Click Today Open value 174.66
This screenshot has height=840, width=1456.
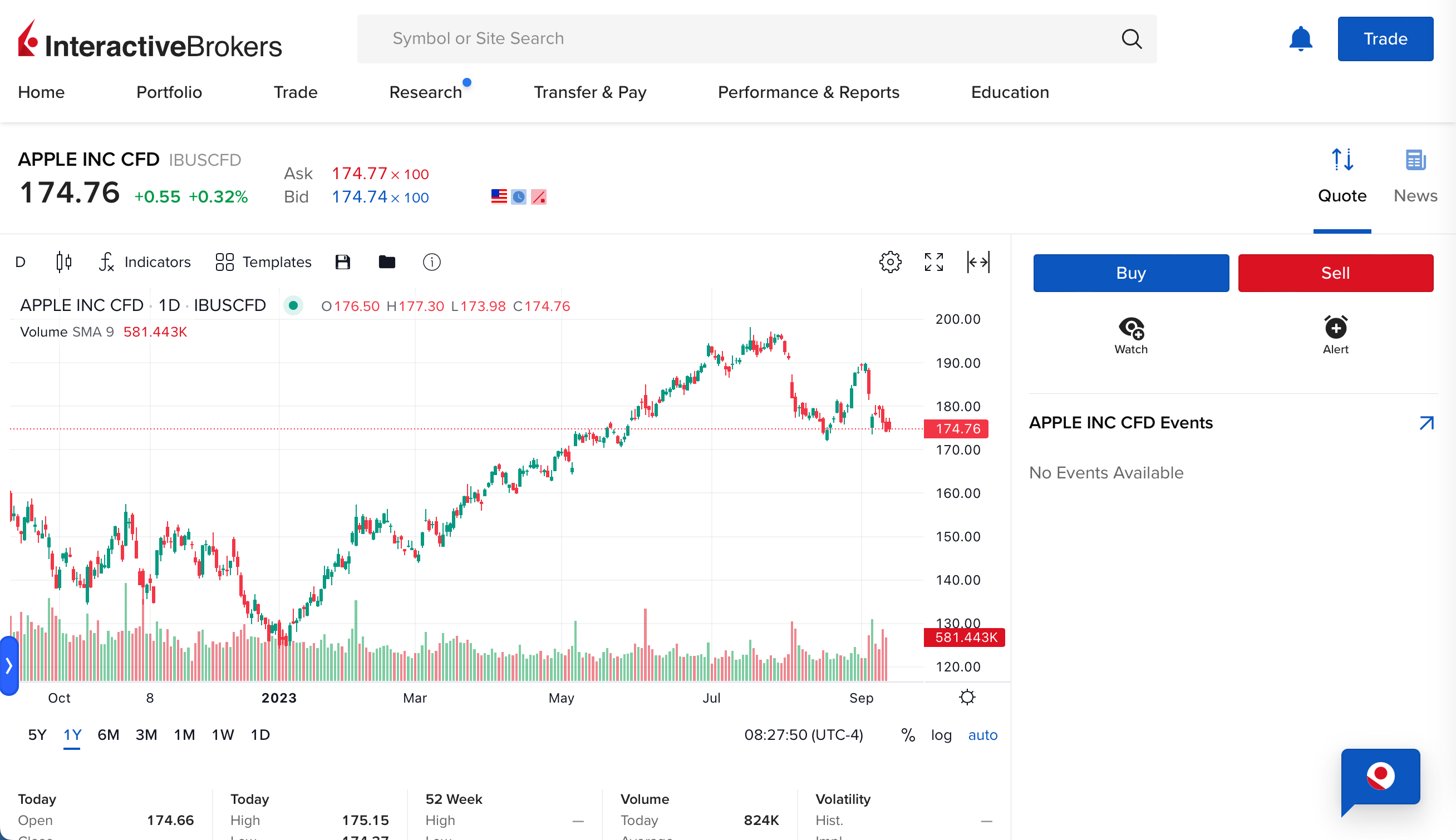click(170, 821)
